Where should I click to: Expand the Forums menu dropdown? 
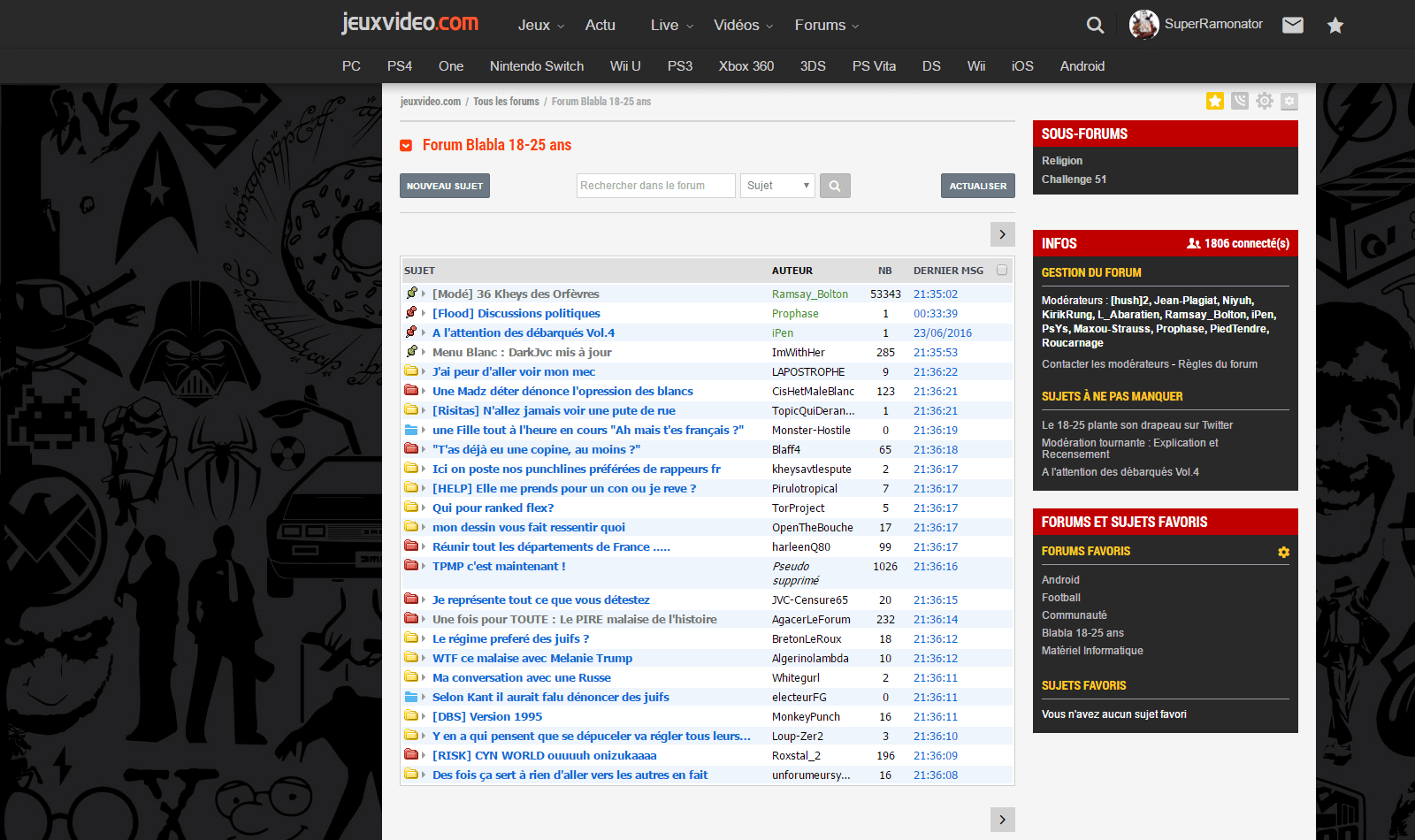[827, 25]
